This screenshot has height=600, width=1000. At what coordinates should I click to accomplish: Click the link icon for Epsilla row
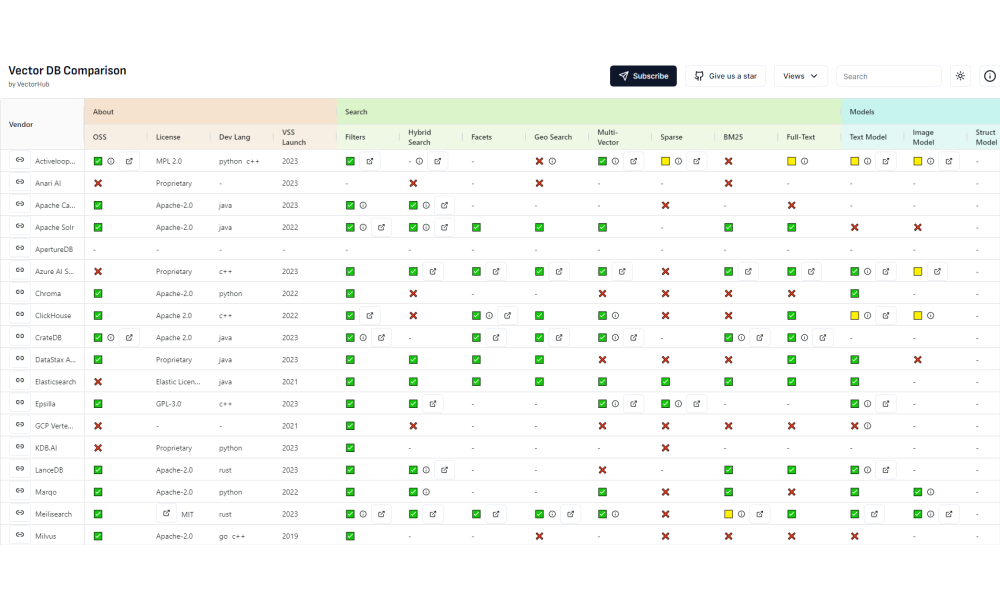(x=20, y=403)
